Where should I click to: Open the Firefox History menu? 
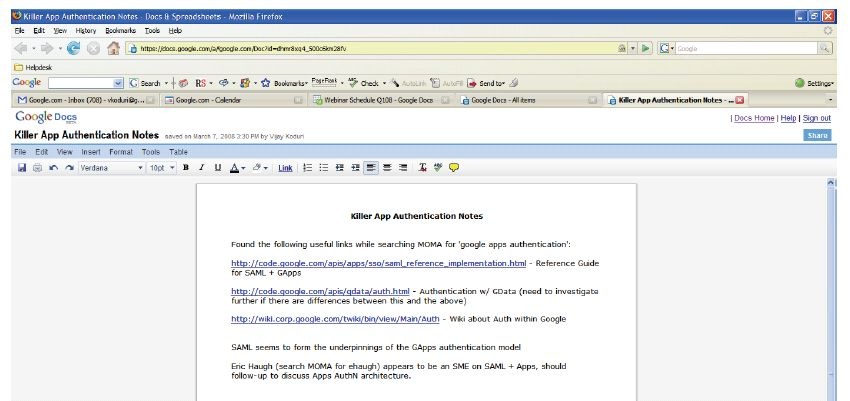[86, 31]
